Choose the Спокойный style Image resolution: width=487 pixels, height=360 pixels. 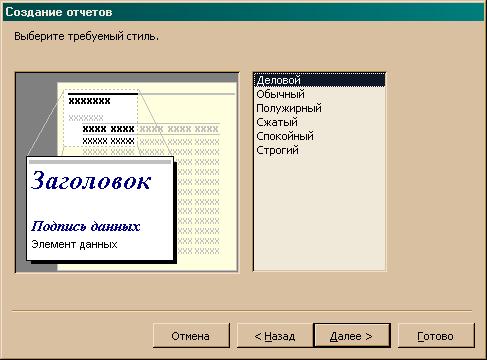[x=319, y=136]
